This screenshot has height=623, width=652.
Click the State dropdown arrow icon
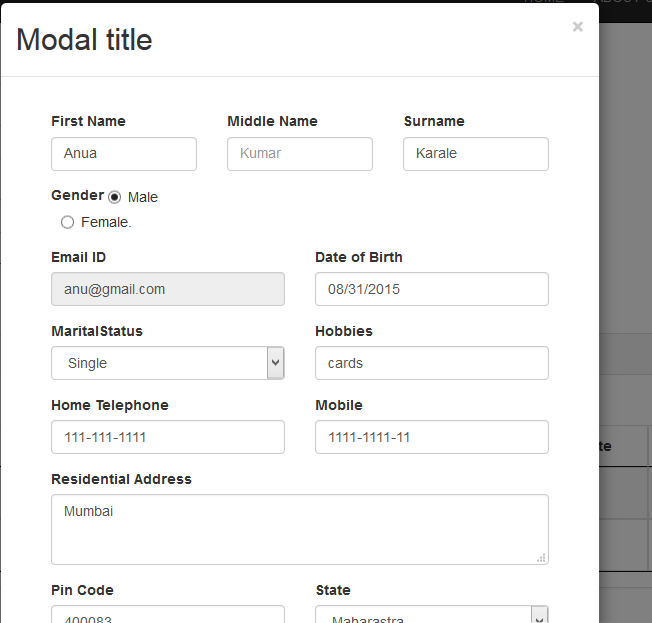click(x=540, y=615)
